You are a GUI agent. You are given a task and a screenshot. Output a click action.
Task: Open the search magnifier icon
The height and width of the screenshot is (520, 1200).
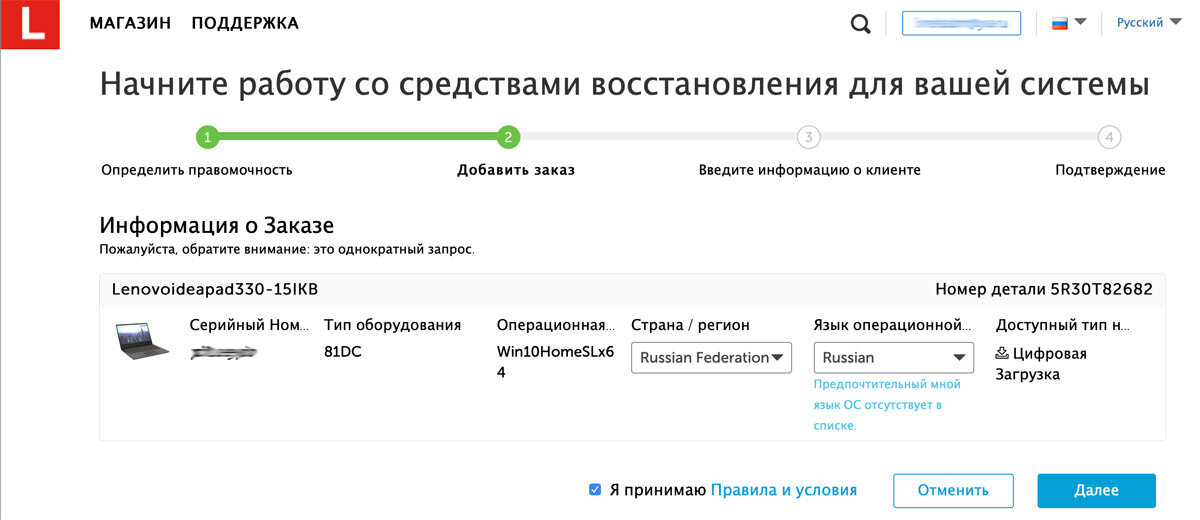point(861,24)
